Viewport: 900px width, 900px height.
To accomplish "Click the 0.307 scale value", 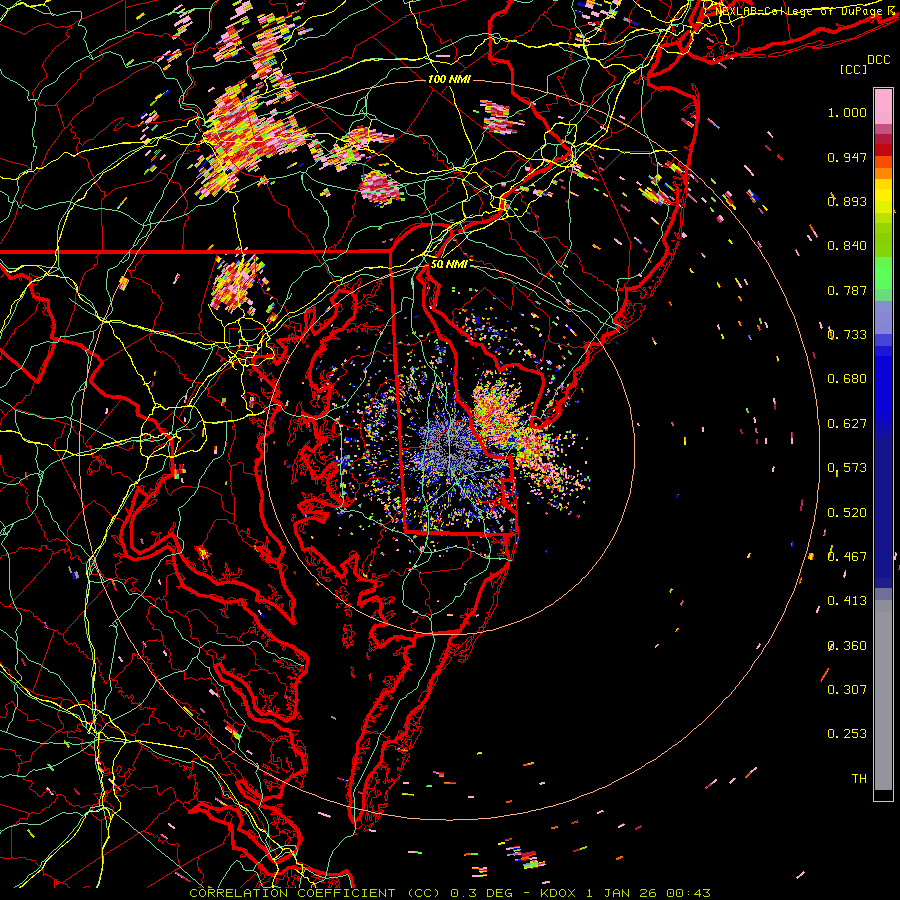I will tap(847, 690).
